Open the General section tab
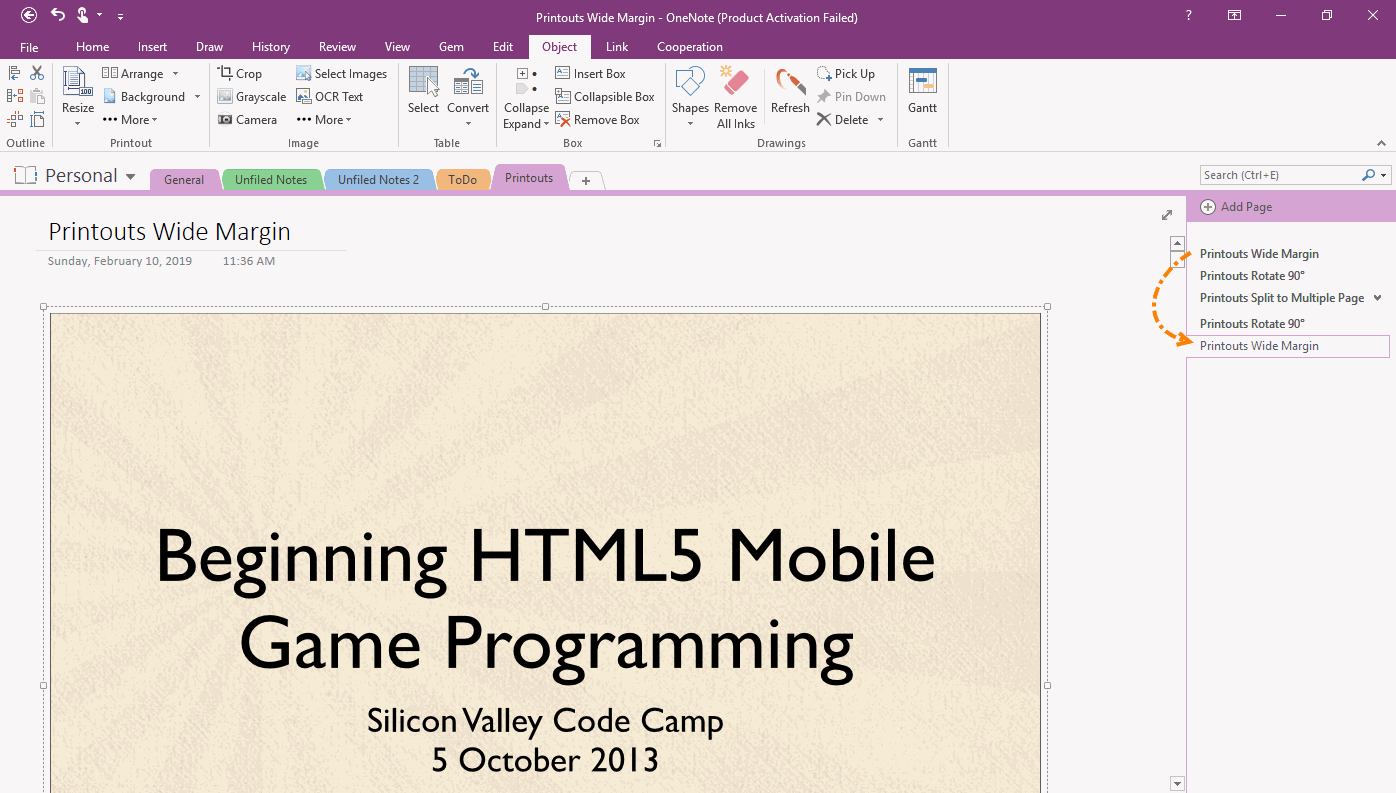Viewport: 1396px width, 793px height. point(184,180)
